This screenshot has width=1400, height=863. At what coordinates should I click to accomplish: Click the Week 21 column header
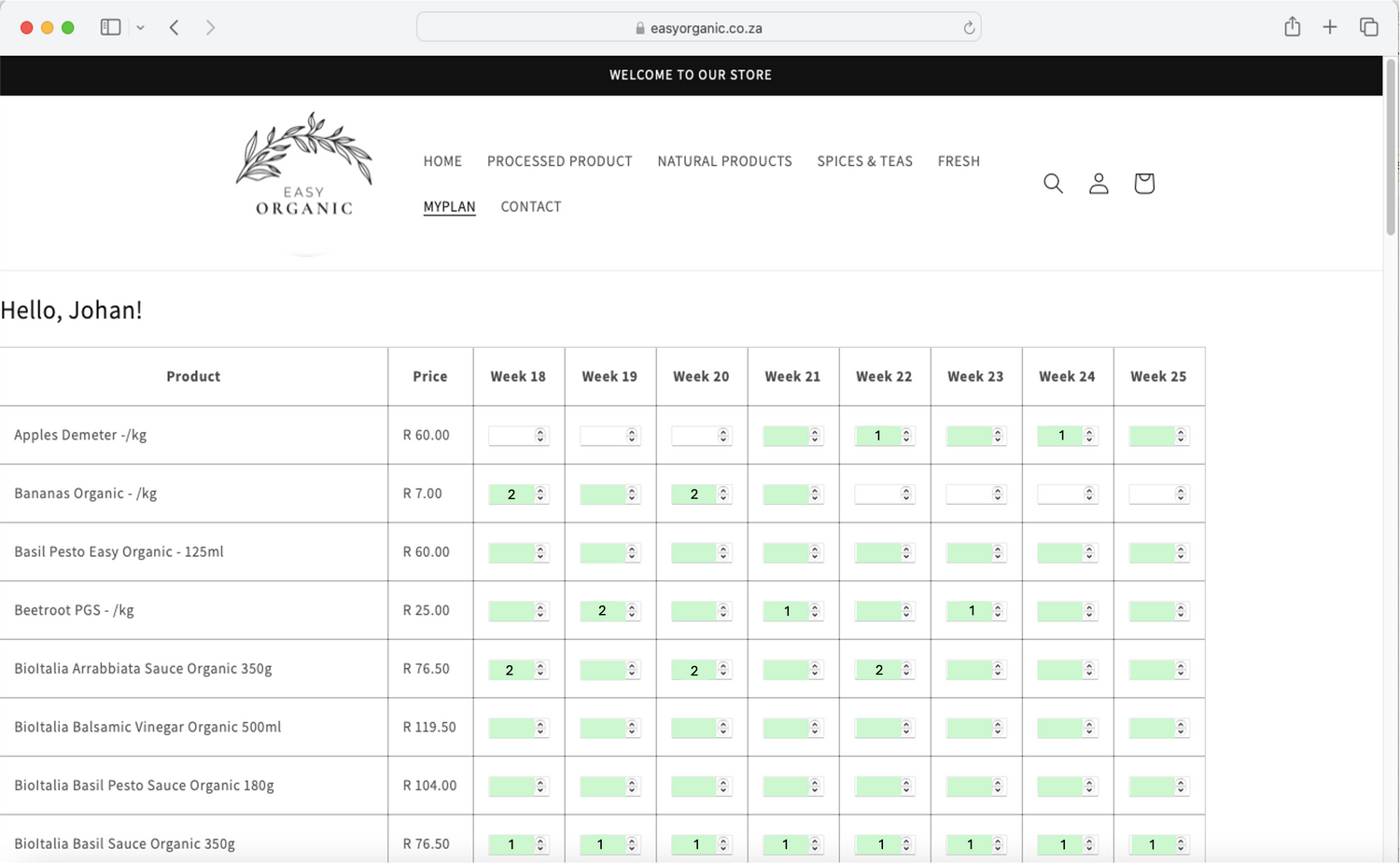(x=792, y=377)
